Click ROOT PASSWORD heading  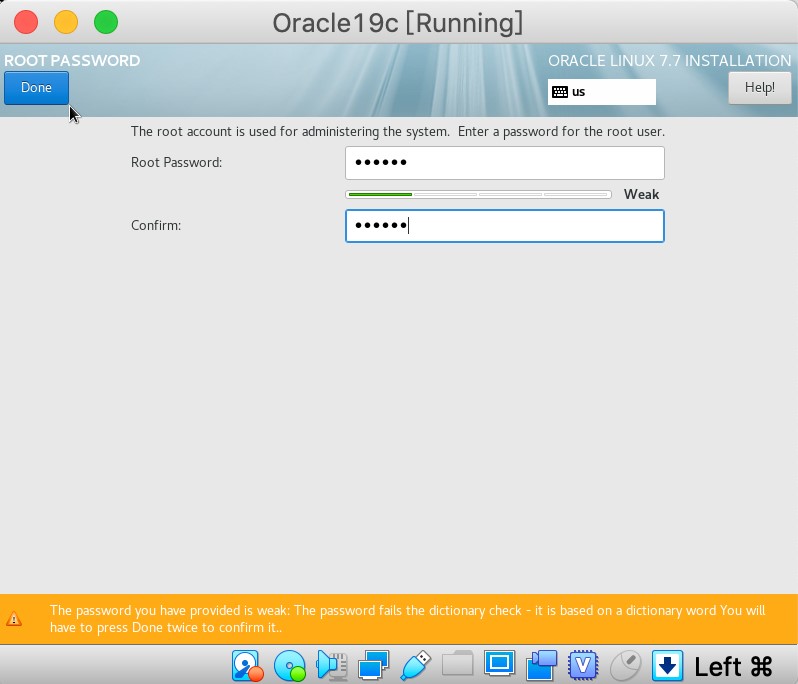click(x=72, y=61)
